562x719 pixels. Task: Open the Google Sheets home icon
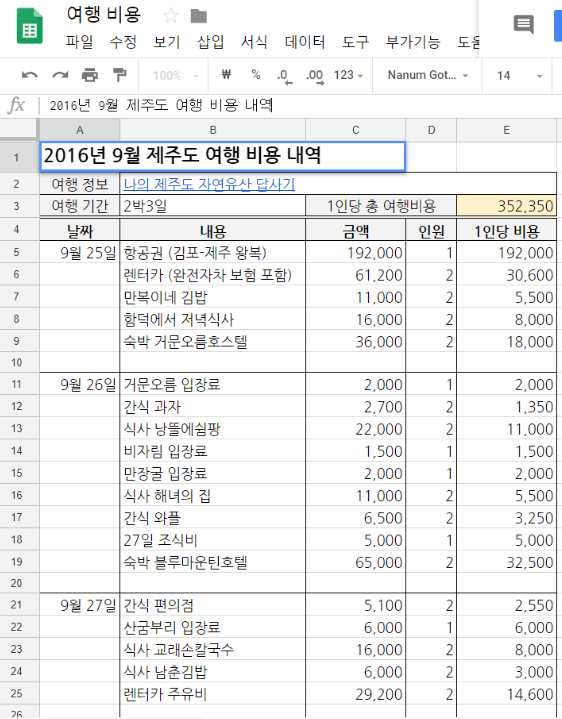pyautogui.click(x=30, y=26)
